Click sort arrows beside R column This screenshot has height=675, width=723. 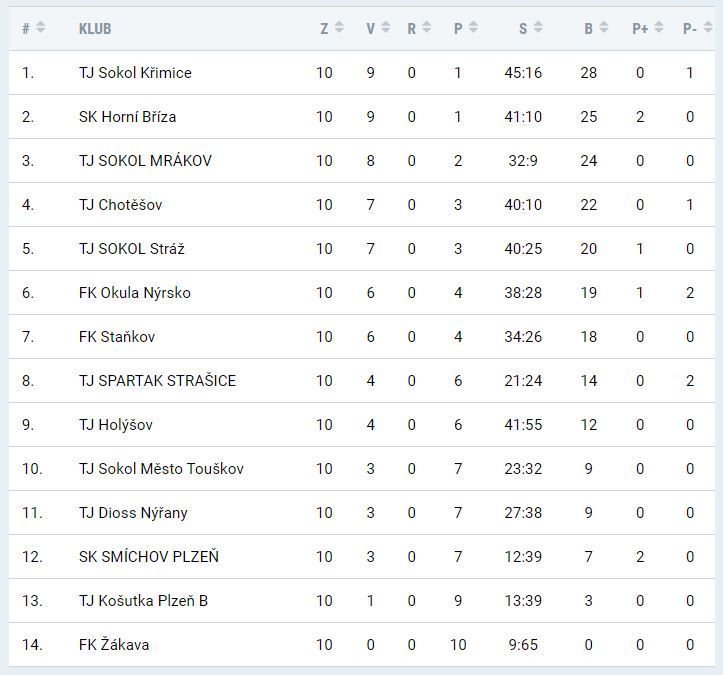pos(426,28)
